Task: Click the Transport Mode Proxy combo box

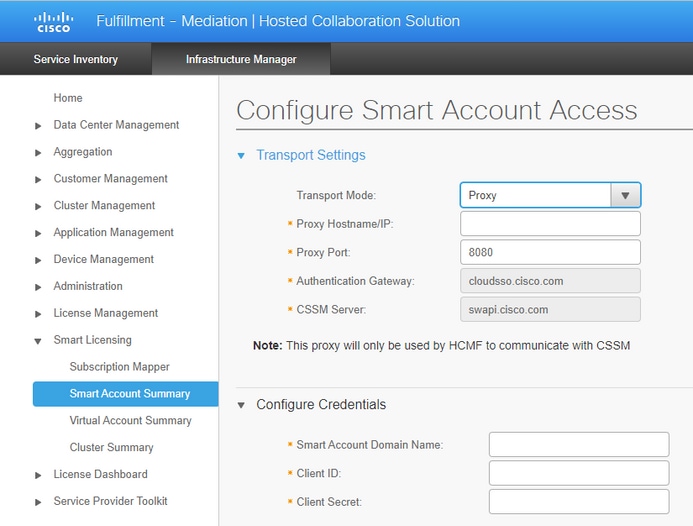Action: [x=550, y=195]
